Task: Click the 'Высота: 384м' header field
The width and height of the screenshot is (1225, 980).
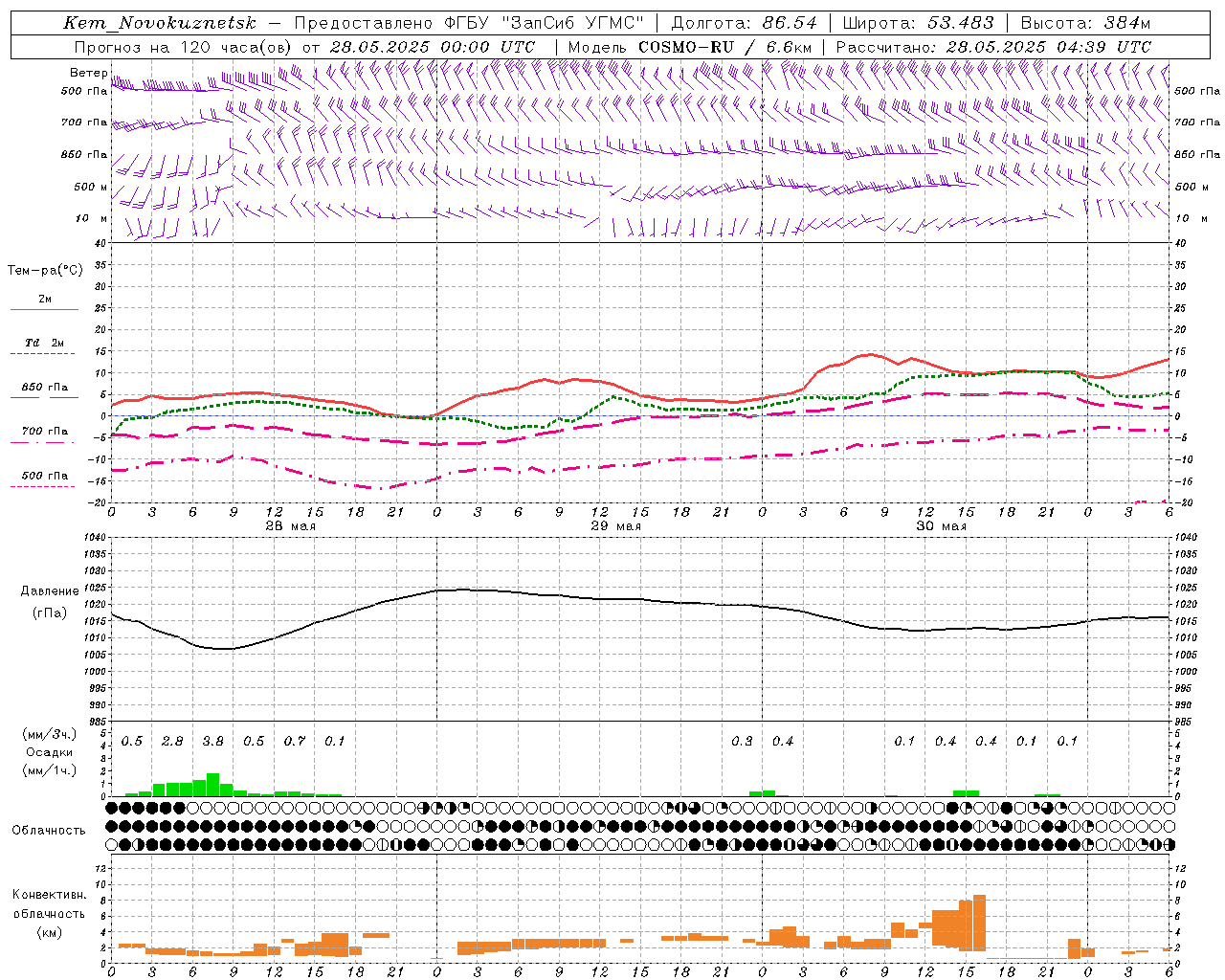Action: [1085, 23]
